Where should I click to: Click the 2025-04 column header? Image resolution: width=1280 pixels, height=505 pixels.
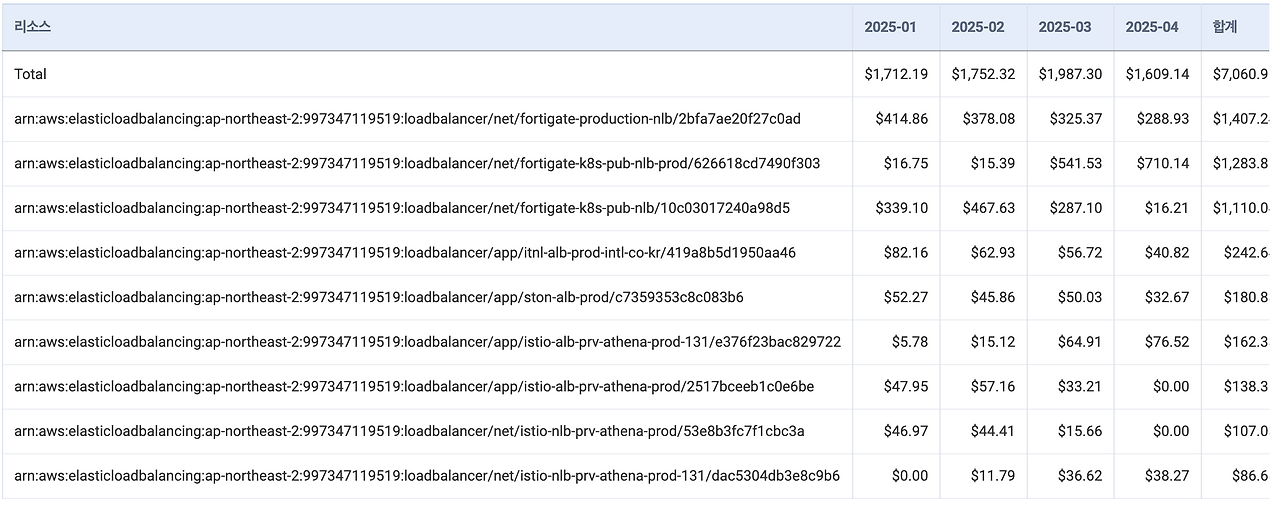coord(1157,27)
